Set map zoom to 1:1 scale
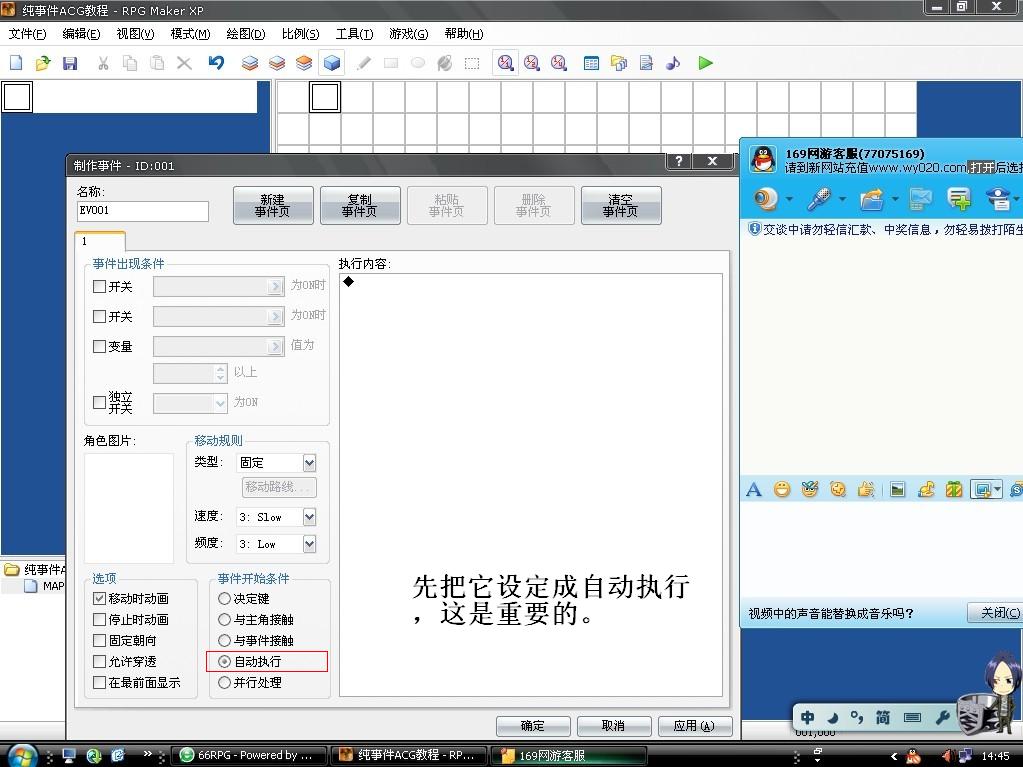1023x767 pixels. coord(505,63)
